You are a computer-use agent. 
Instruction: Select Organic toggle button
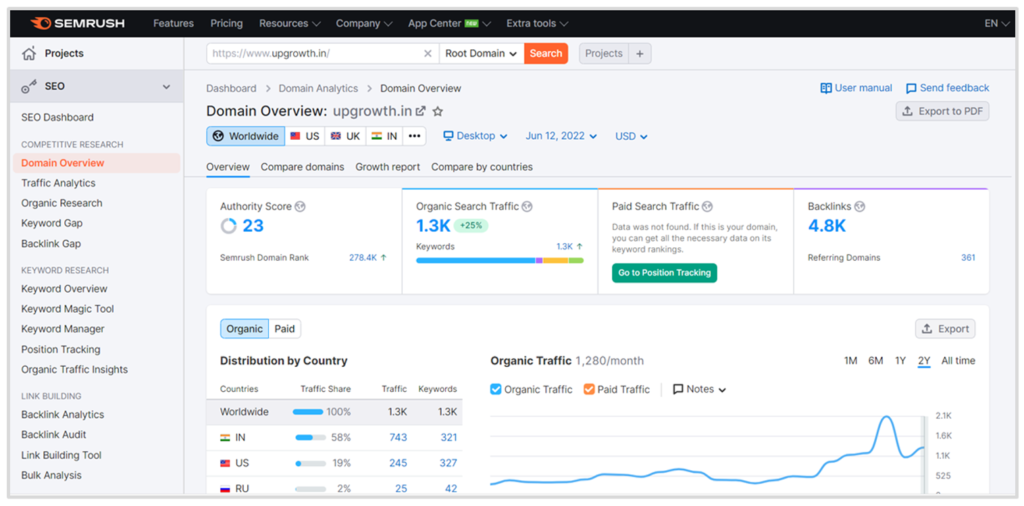pos(244,329)
